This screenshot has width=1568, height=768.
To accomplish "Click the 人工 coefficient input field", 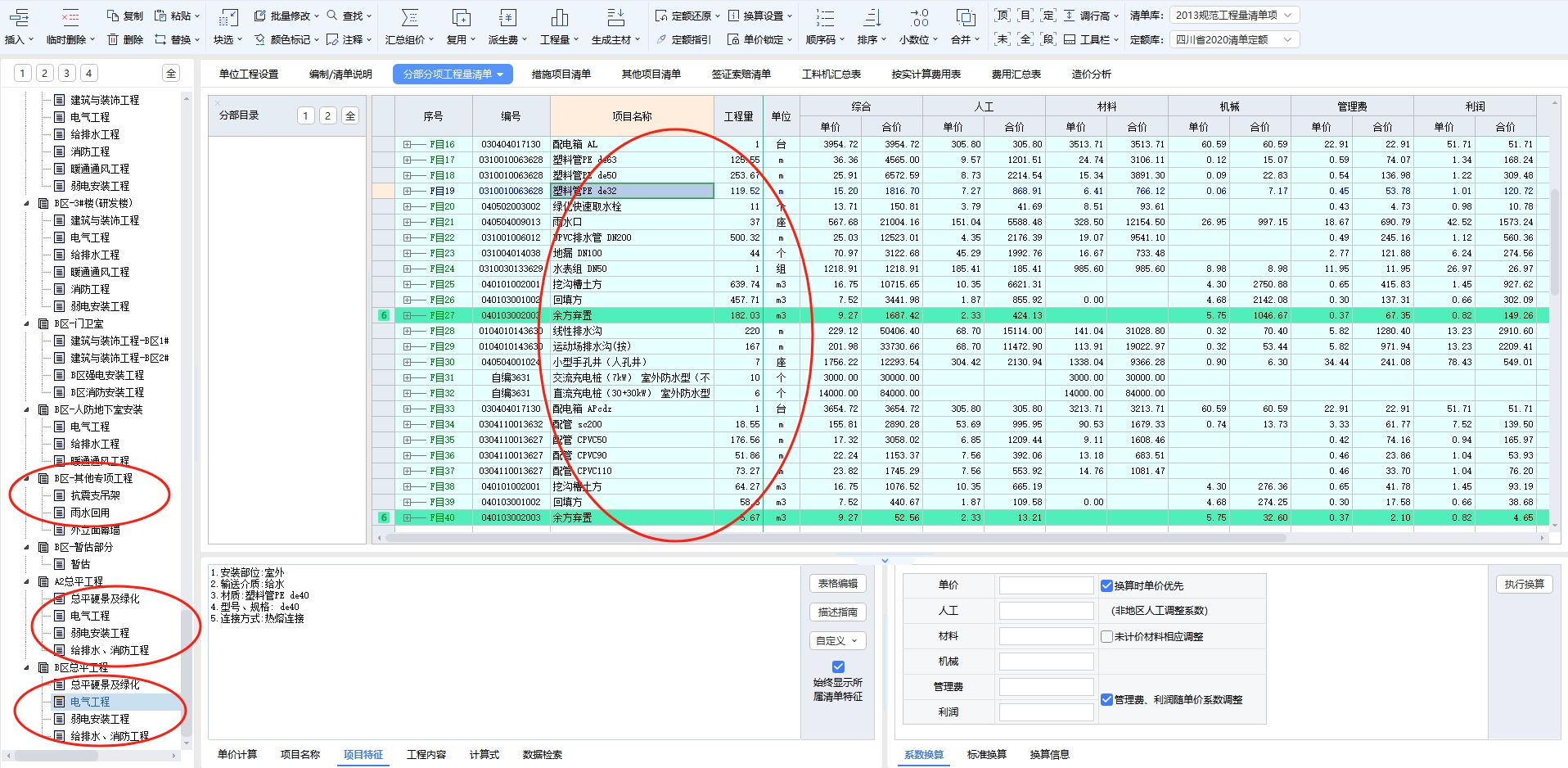I will point(1047,611).
